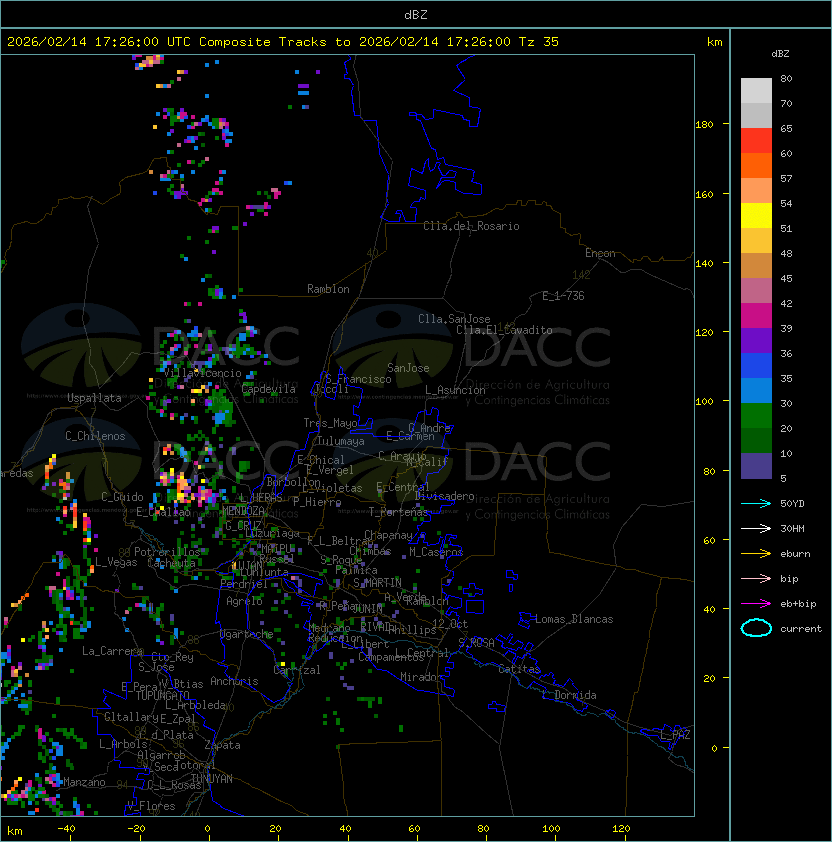The height and width of the screenshot is (842, 832).
Task: Click the 'V_Flores' map label
Action: (151, 805)
